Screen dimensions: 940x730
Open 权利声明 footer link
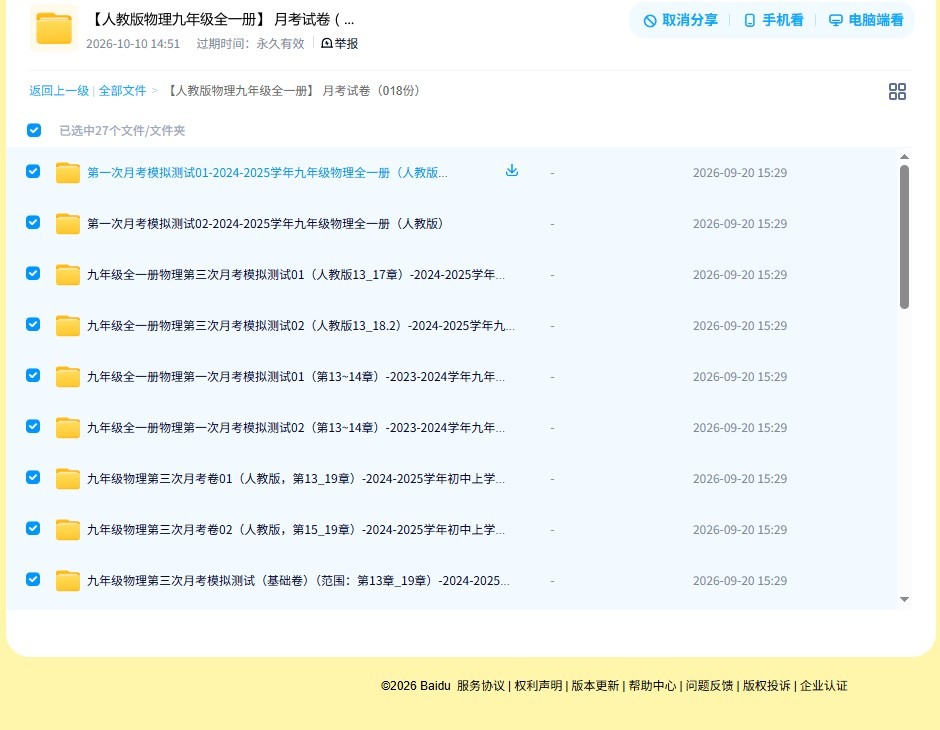[538, 686]
